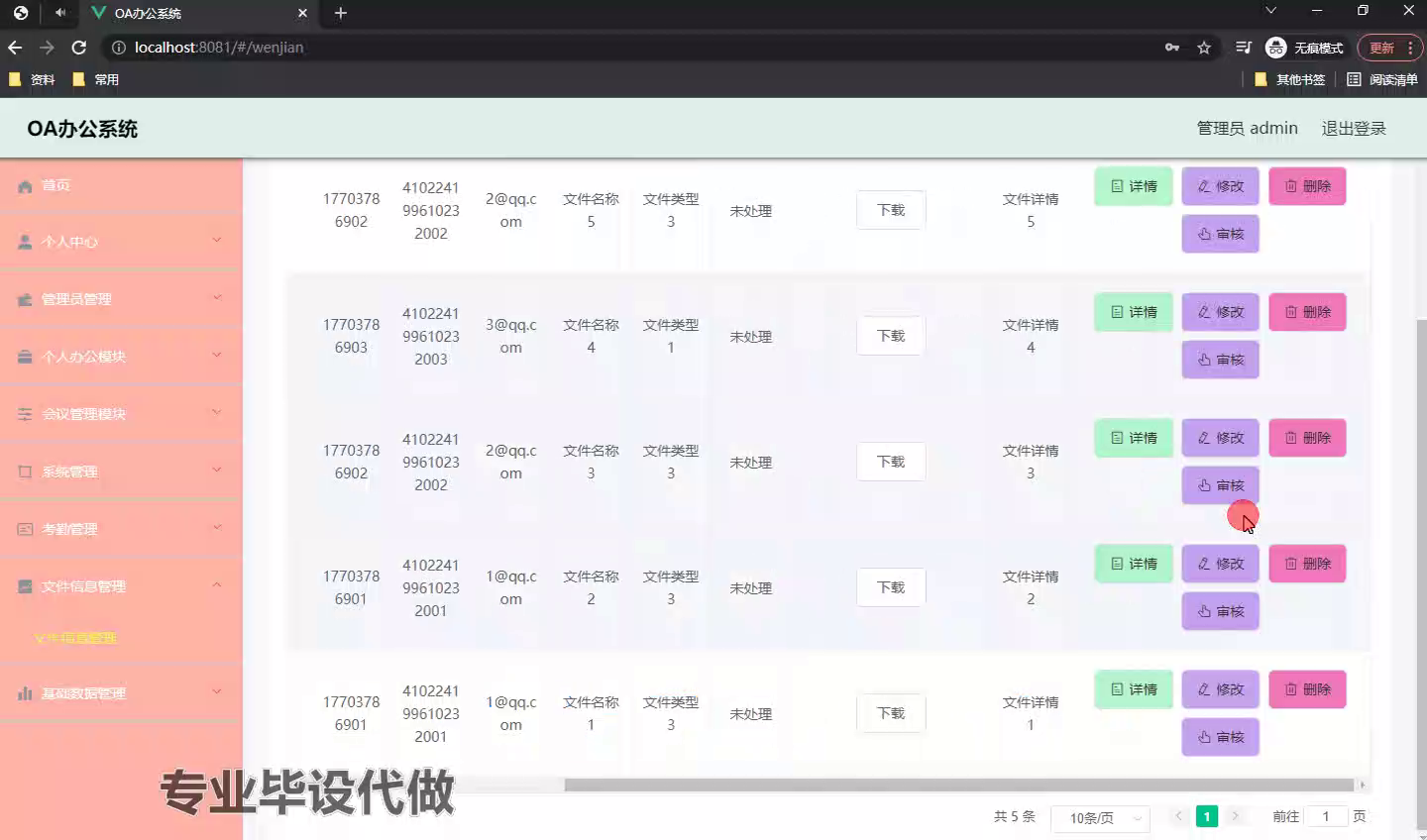Click 审核 for 文件名称2 row
Viewport: 1427px width, 840px height.
click(x=1220, y=611)
